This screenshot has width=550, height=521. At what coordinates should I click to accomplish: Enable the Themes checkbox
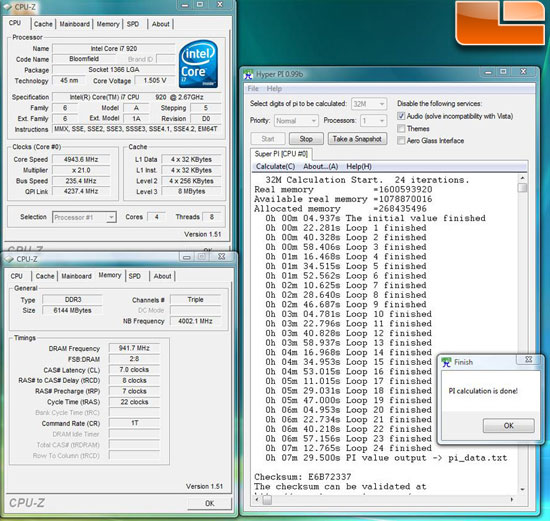[401, 128]
